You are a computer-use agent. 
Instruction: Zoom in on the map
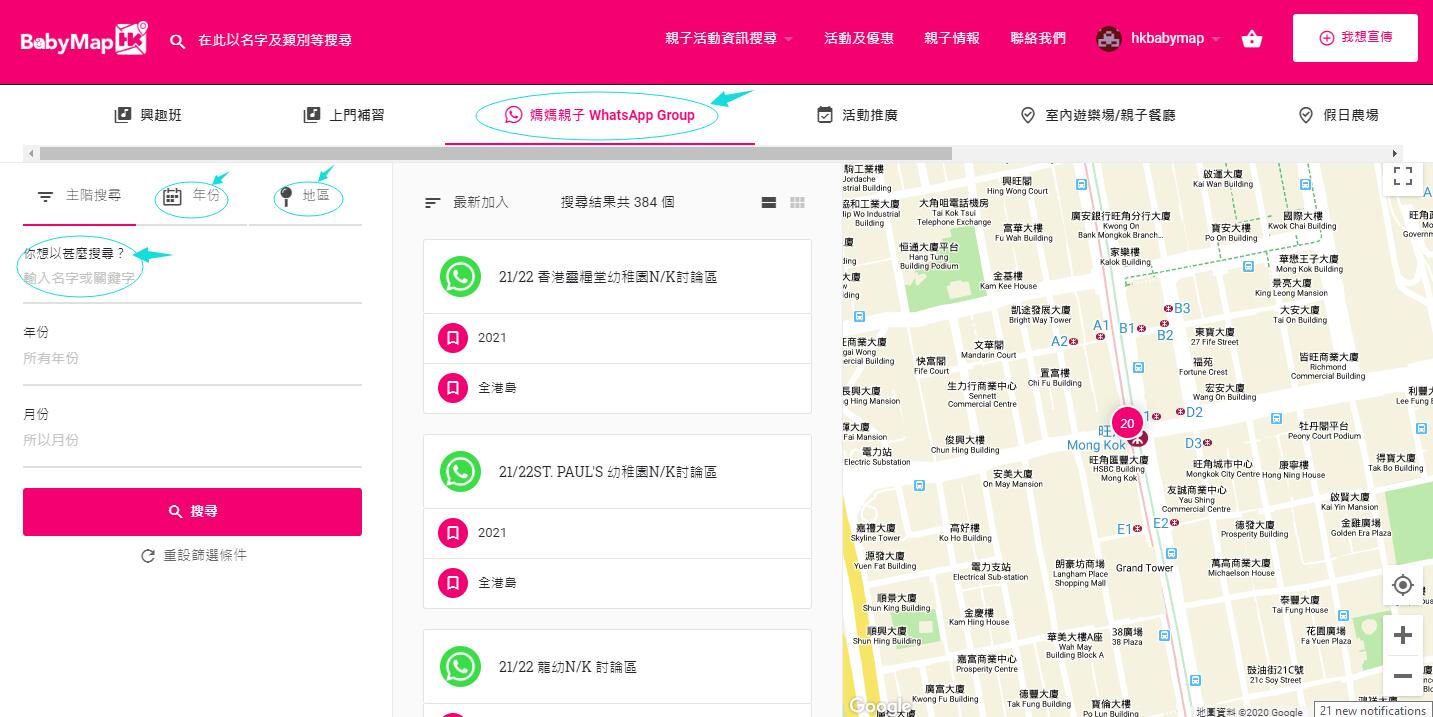coord(1402,635)
